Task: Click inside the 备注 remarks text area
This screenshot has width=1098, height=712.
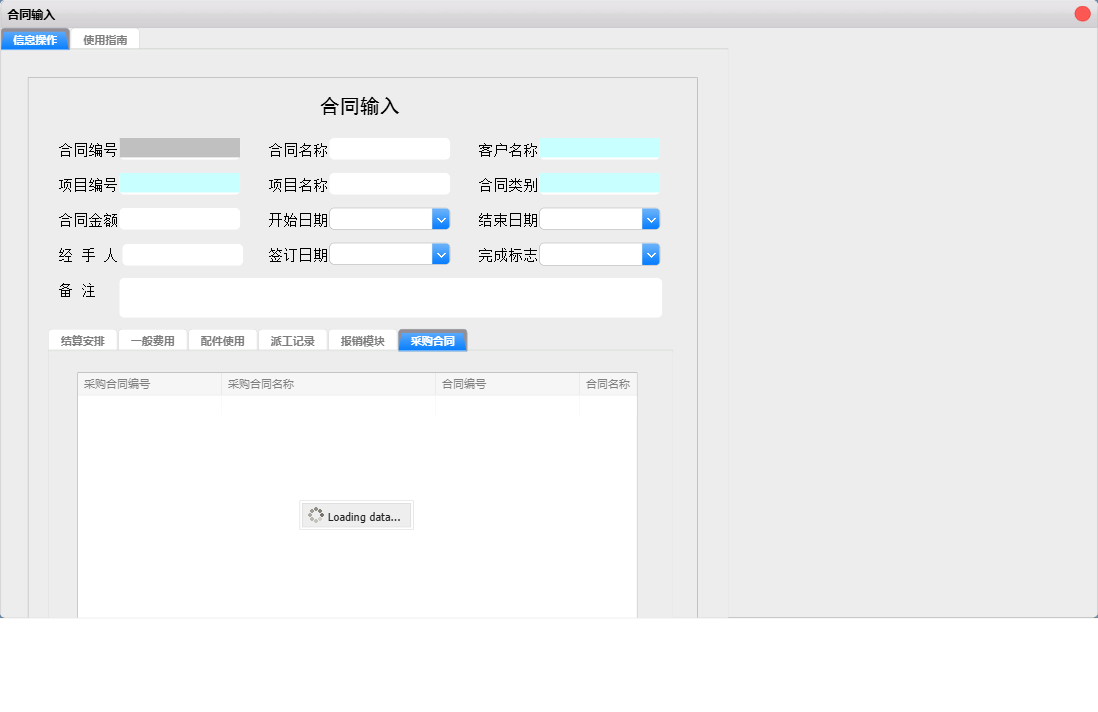Action: [390, 297]
